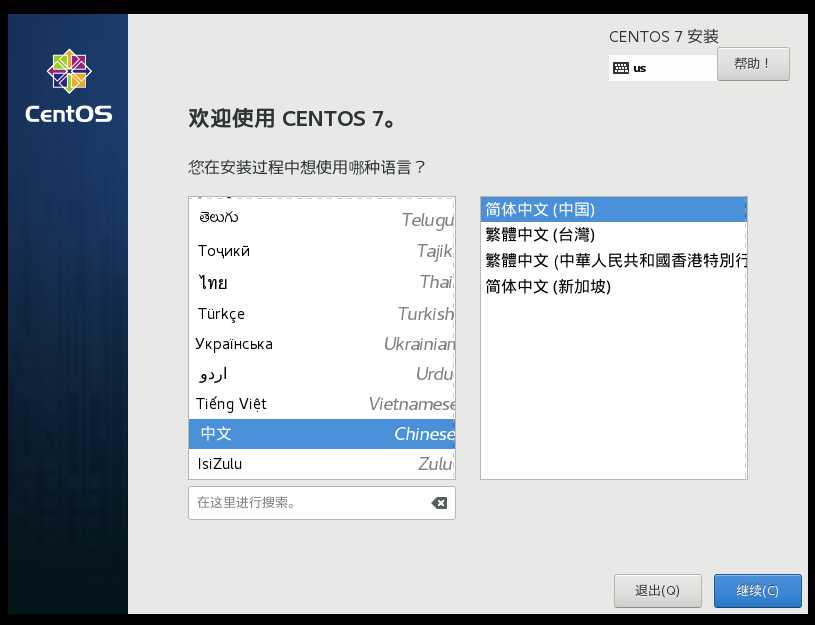Click the language search field
815x625 pixels.
click(x=322, y=503)
